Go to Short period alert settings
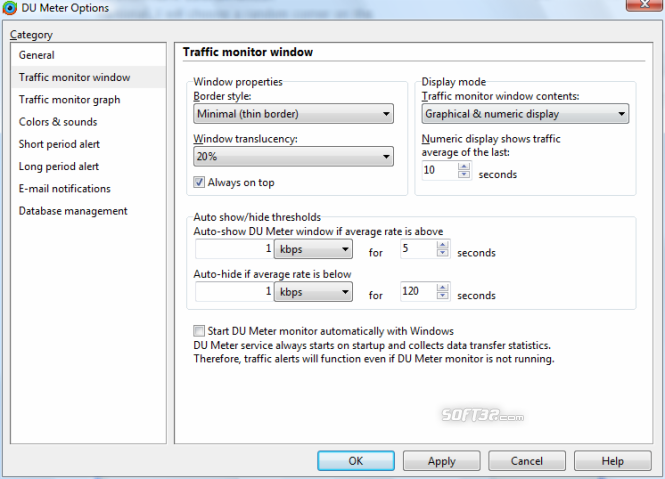The image size is (665, 479). 89,144
